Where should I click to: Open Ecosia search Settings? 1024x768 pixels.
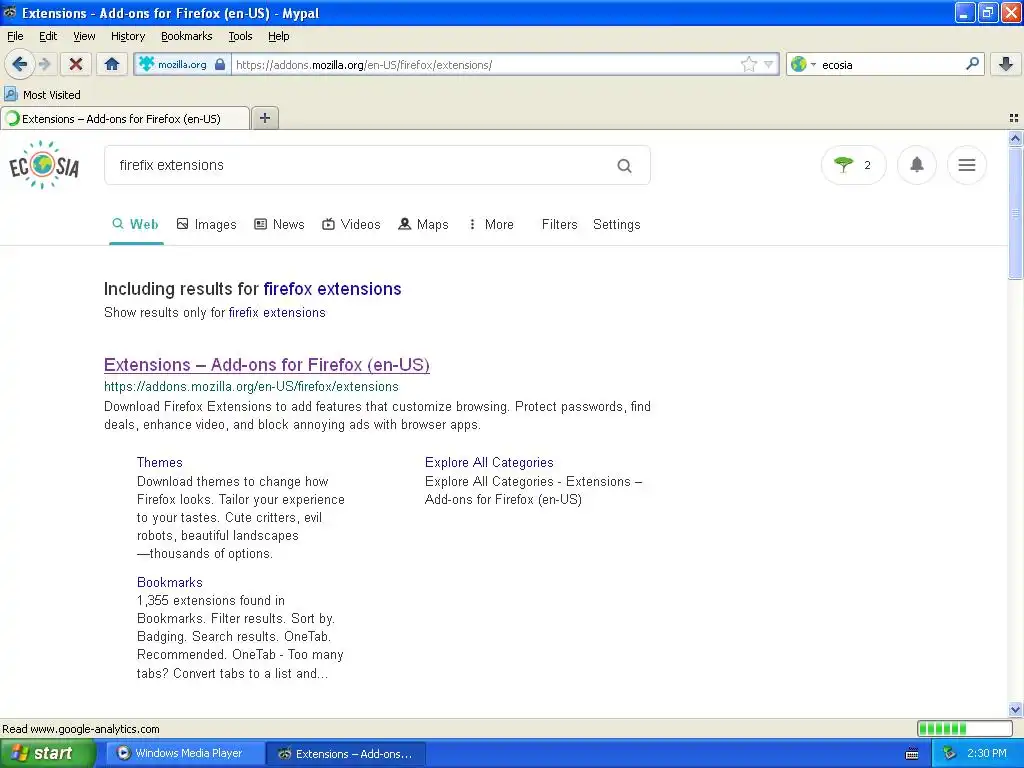pos(616,225)
